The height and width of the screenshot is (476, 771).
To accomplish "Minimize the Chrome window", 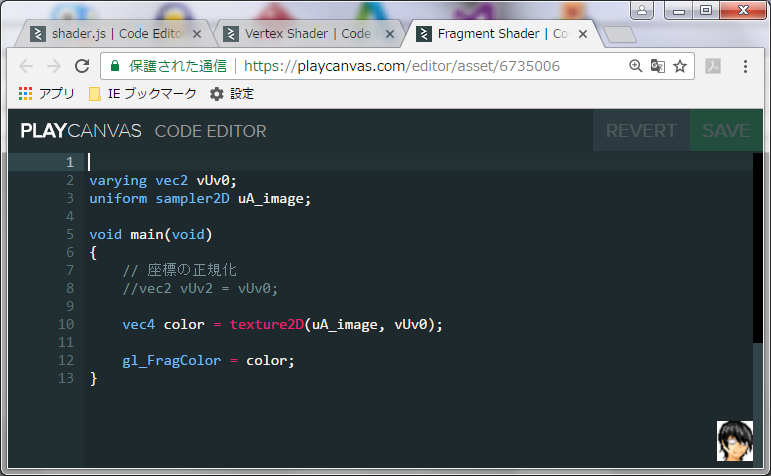I will coord(679,10).
